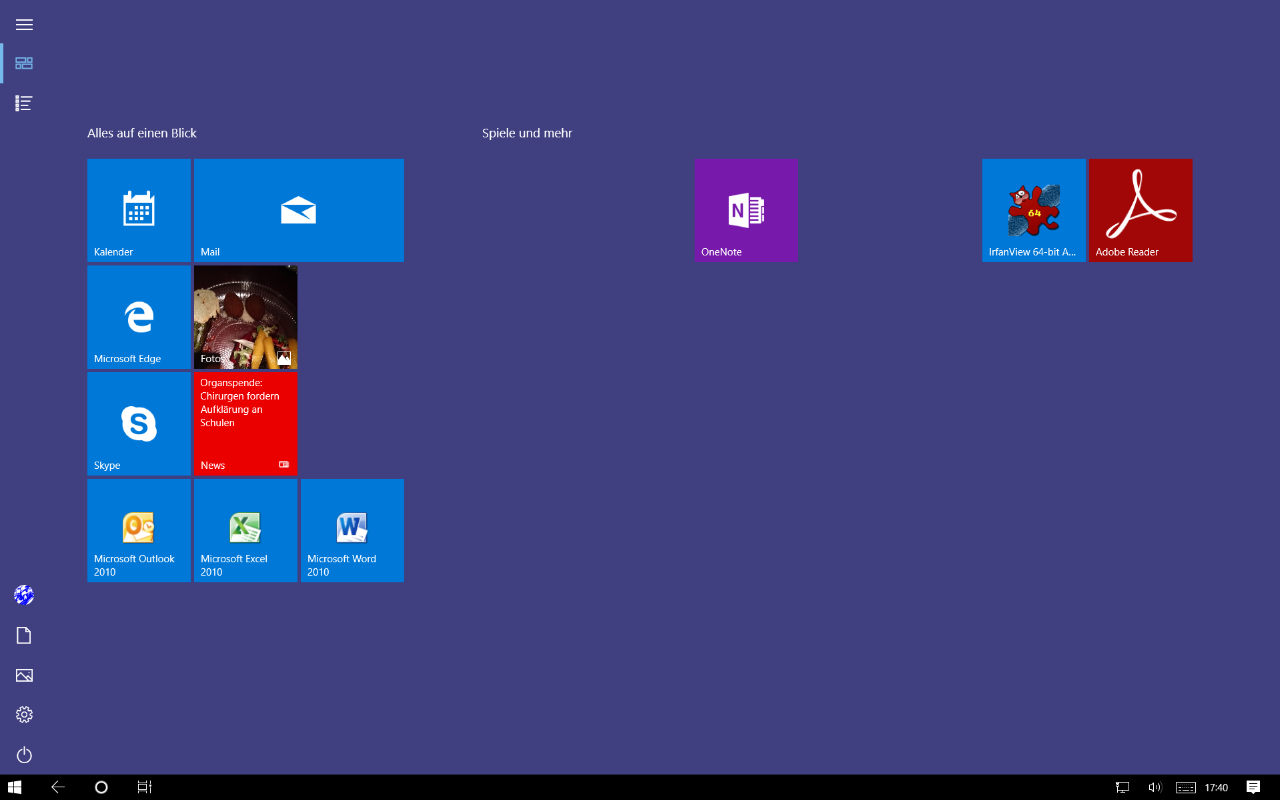Image resolution: width=1280 pixels, height=800 pixels.
Task: Click the 'Alles auf einen Blick' group title
Action: pyautogui.click(x=142, y=133)
